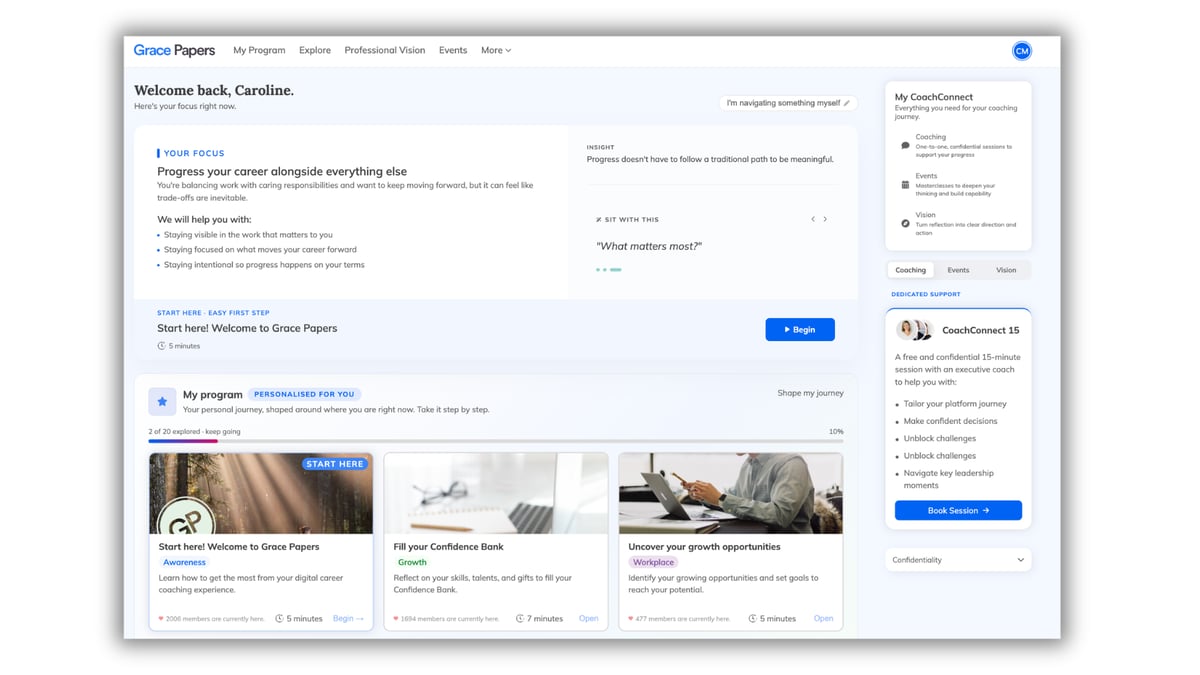This screenshot has height=675, width=1200.
Task: Click clock icon under Start here banner
Action: click(x=161, y=346)
